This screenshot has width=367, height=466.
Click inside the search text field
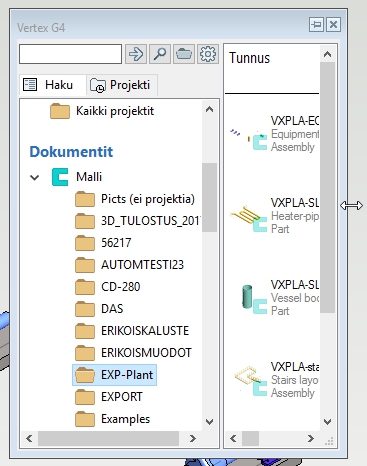(70, 54)
